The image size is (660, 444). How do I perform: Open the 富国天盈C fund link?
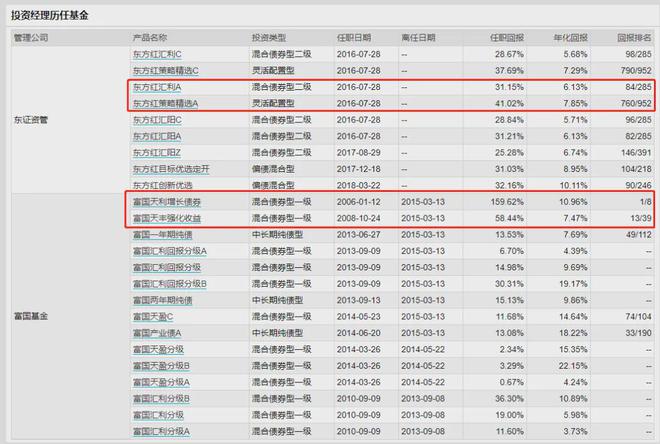click(x=153, y=317)
